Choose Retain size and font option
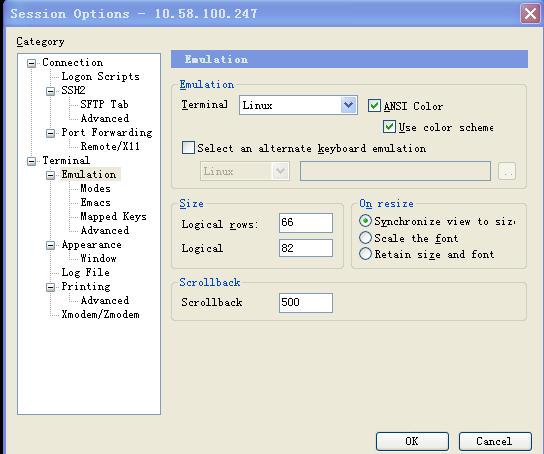 (365, 254)
